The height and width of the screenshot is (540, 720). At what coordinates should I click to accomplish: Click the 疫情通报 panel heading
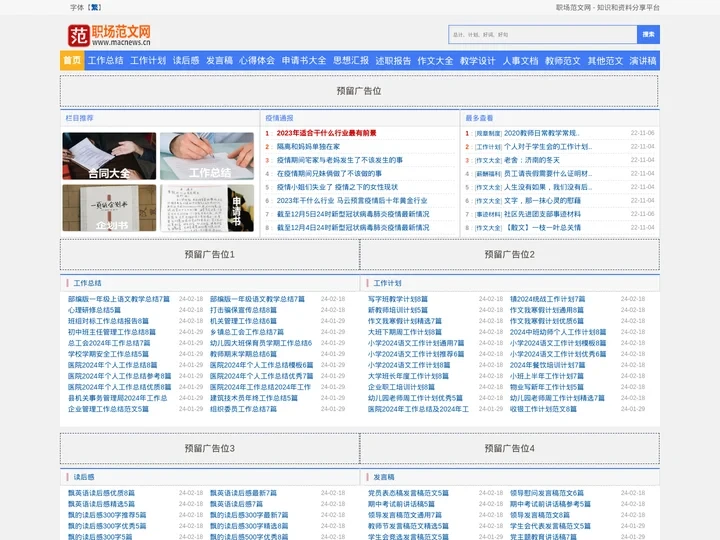(x=280, y=118)
